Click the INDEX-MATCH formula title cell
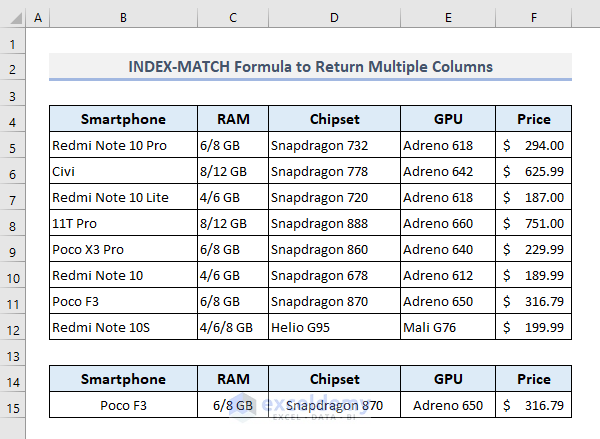This screenshot has width=600, height=439. click(310, 67)
